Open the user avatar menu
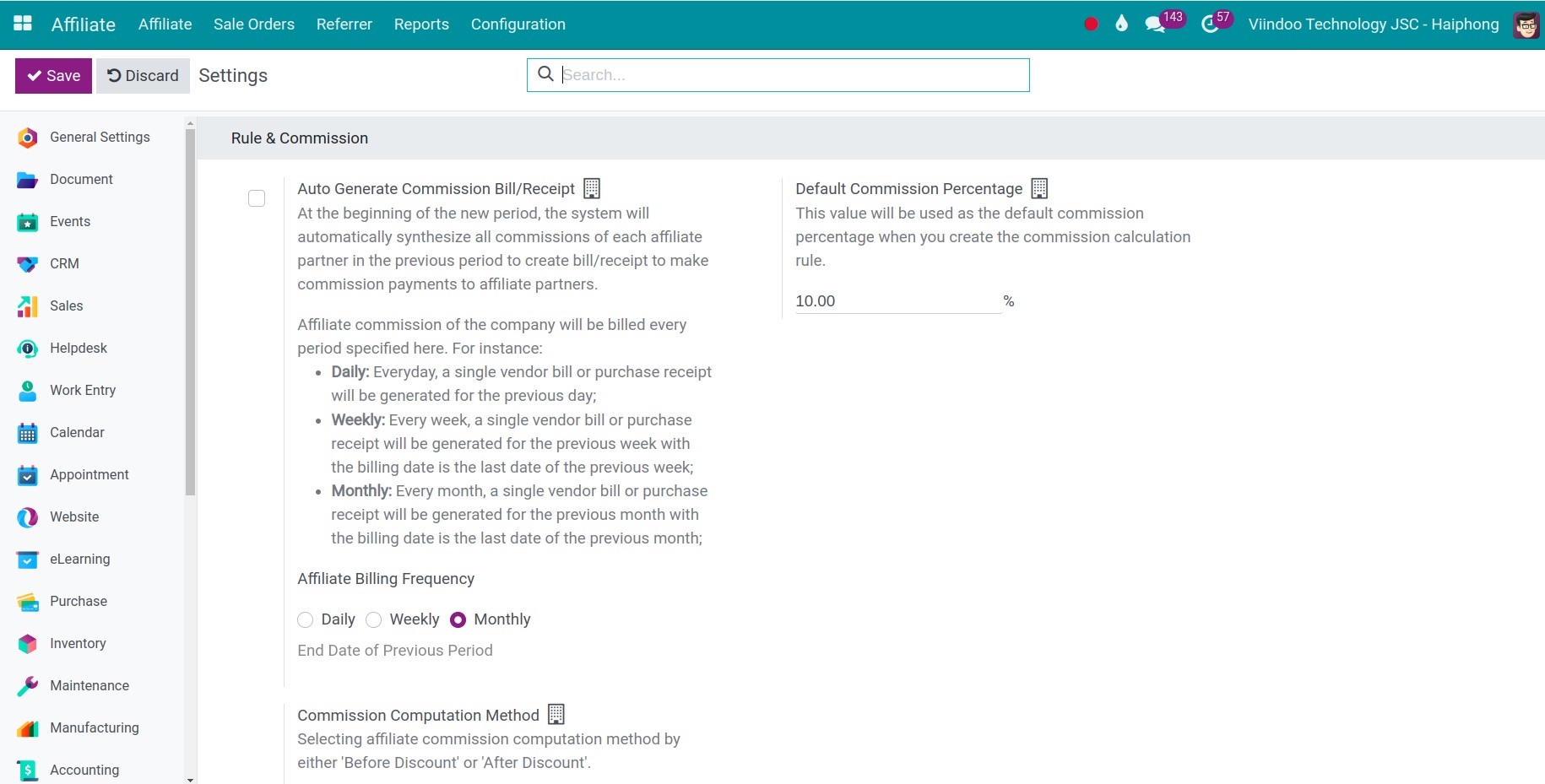Viewport: 1545px width, 784px height. (x=1526, y=24)
